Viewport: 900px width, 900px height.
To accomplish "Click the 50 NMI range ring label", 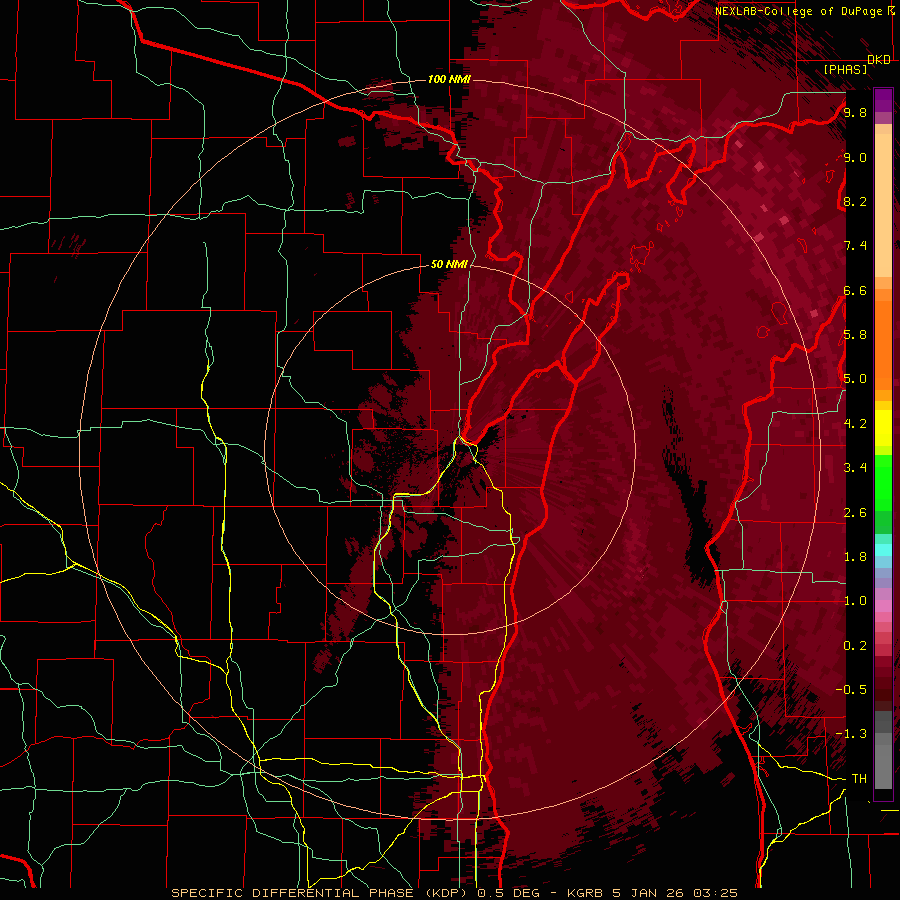I will [x=449, y=264].
